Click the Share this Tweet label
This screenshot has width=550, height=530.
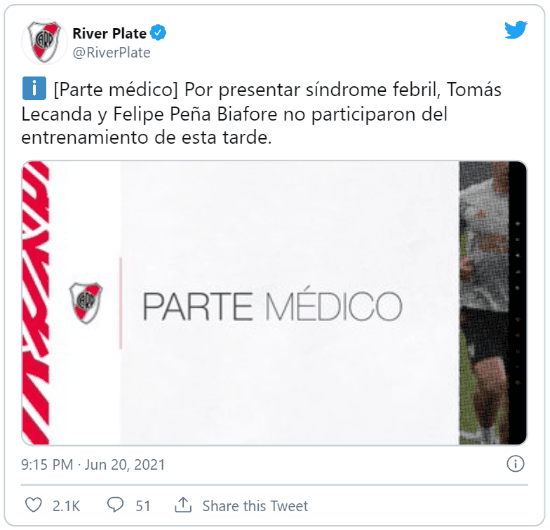pos(255,506)
